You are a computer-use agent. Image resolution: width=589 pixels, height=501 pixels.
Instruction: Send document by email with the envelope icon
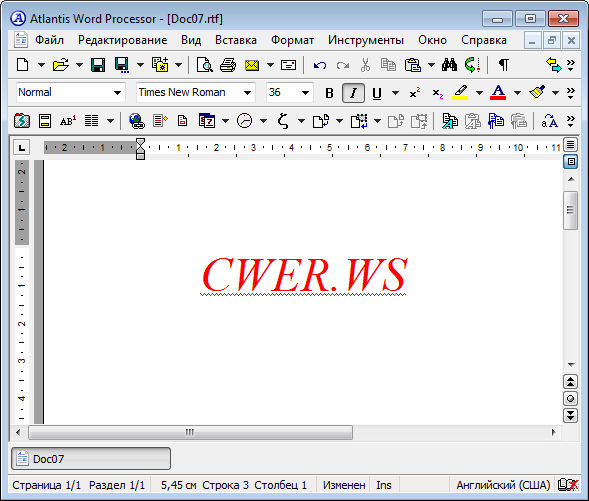[x=252, y=65]
